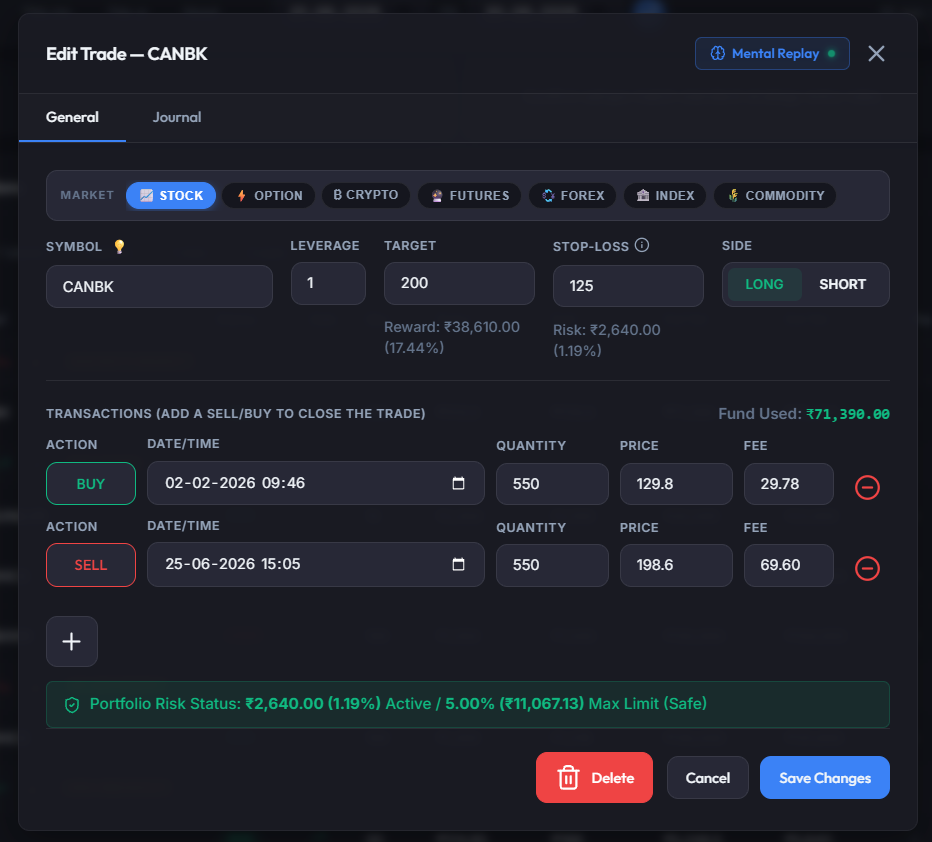932x842 pixels.
Task: Select the INDEX market type
Action: [x=665, y=195]
